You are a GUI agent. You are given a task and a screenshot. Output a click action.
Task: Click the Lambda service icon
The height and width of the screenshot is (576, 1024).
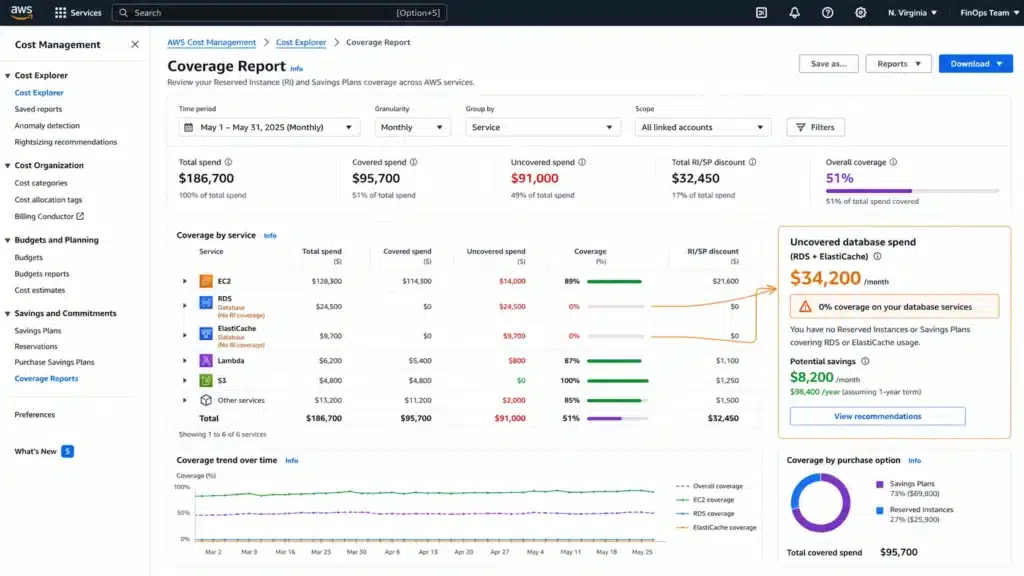(x=206, y=360)
